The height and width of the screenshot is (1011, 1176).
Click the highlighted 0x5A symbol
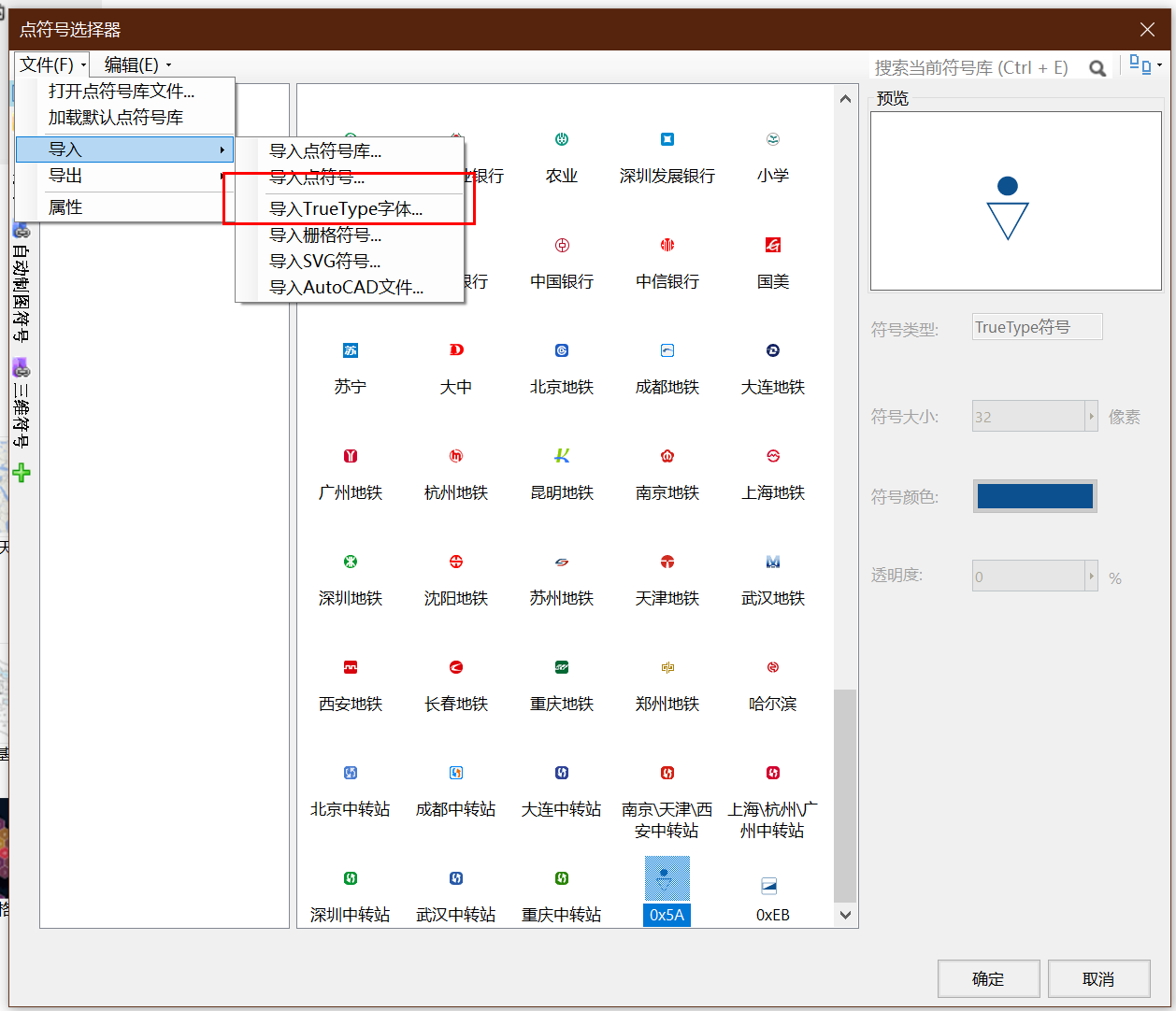tap(667, 878)
